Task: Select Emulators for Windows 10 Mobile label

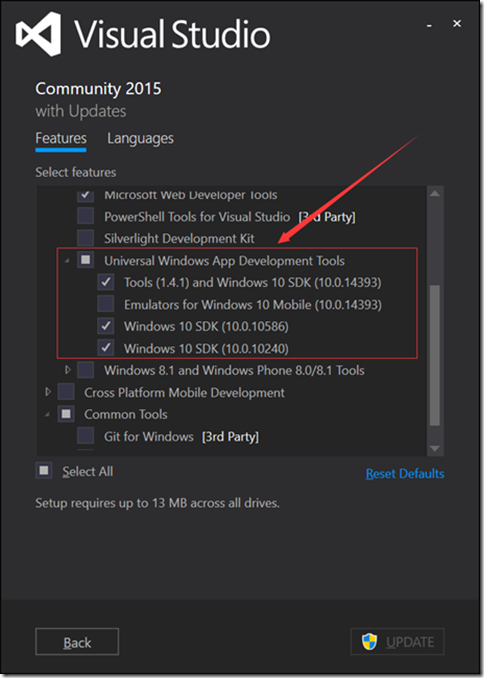Action: (253, 305)
